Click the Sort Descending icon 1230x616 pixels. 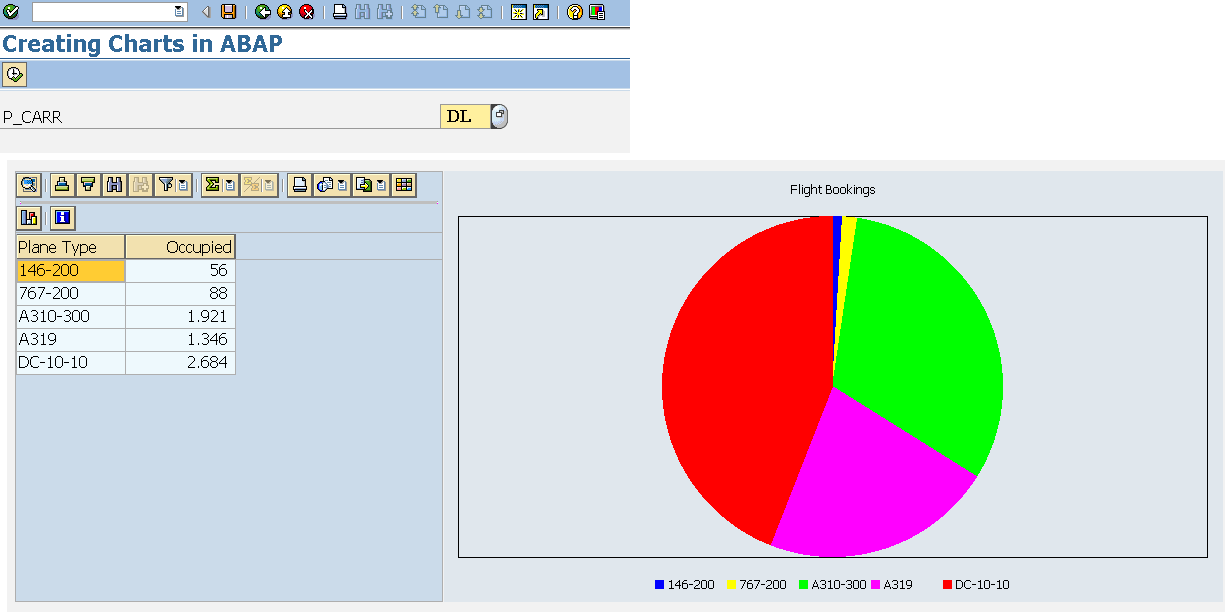click(x=88, y=184)
